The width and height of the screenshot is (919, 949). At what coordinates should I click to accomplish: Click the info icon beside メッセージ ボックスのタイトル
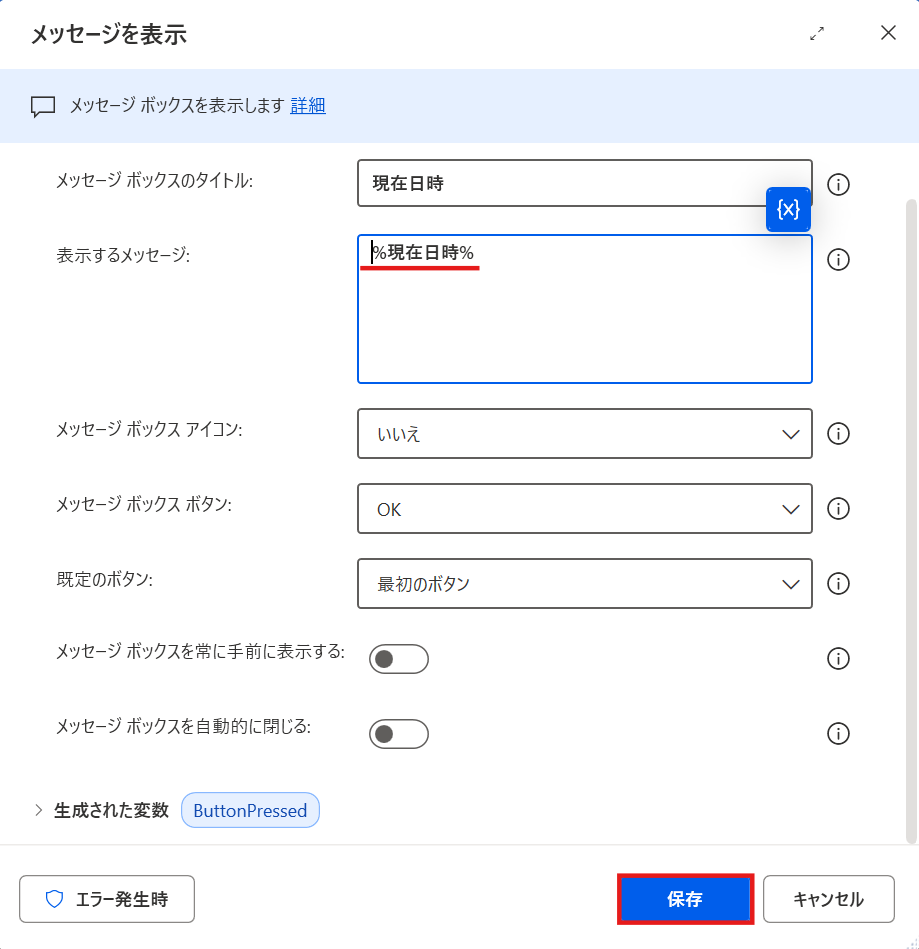coord(838,184)
